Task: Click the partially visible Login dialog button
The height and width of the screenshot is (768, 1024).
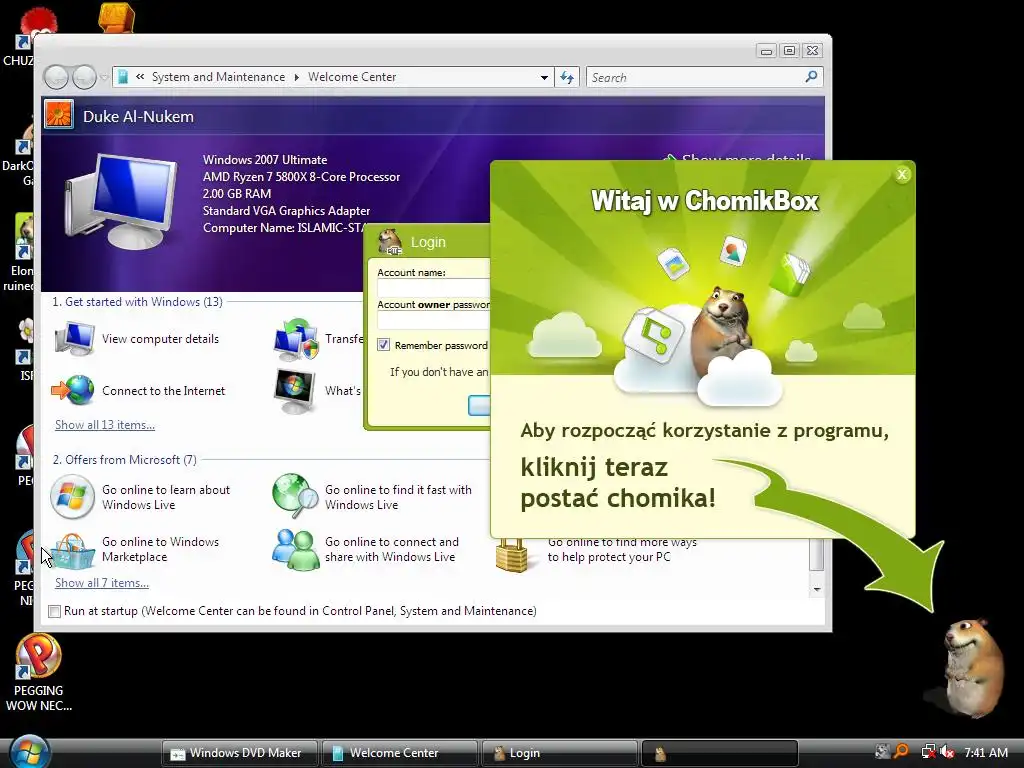Action: 479,405
